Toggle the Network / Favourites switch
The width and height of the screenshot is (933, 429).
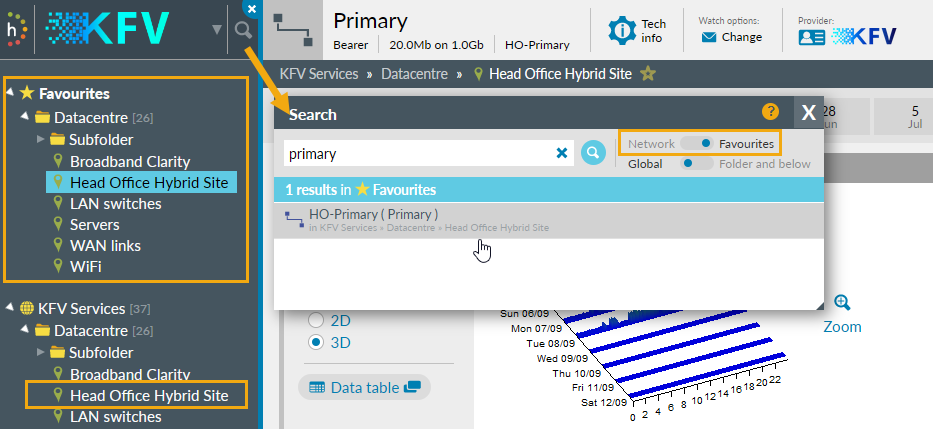click(x=696, y=144)
